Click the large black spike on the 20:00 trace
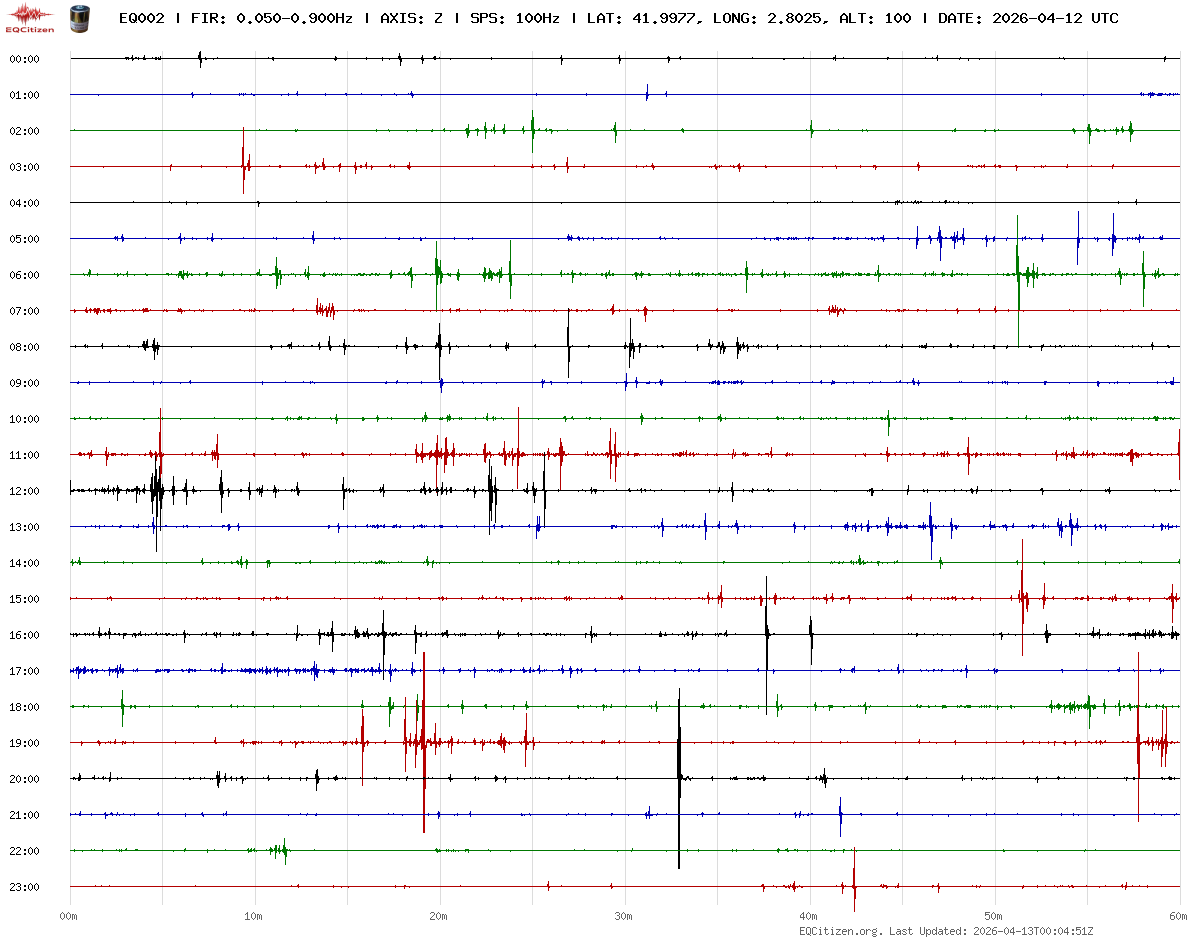Image resolution: width=1200 pixels, height=940 pixels. tap(679, 777)
